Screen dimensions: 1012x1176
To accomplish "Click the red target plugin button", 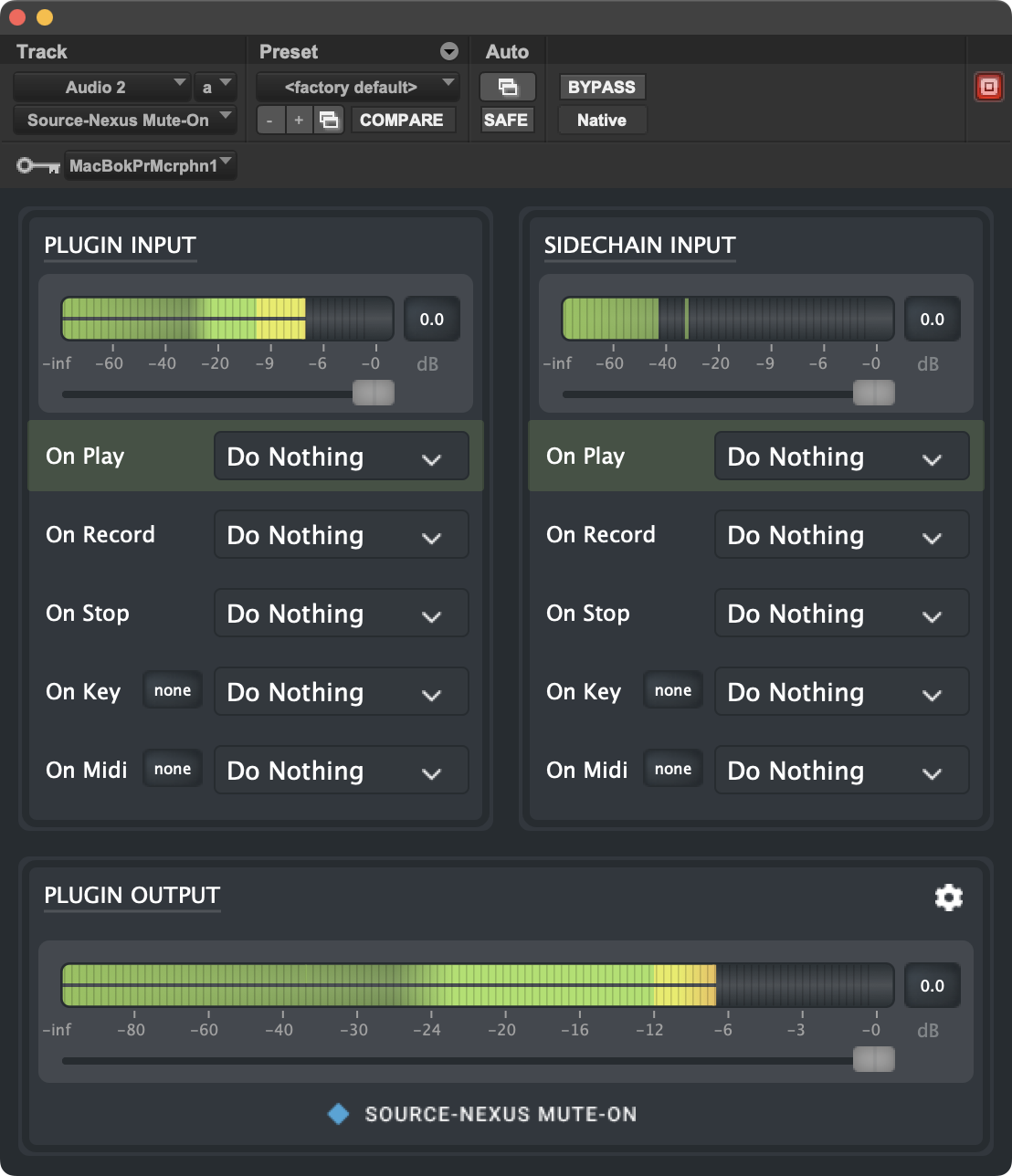I will (988, 88).
